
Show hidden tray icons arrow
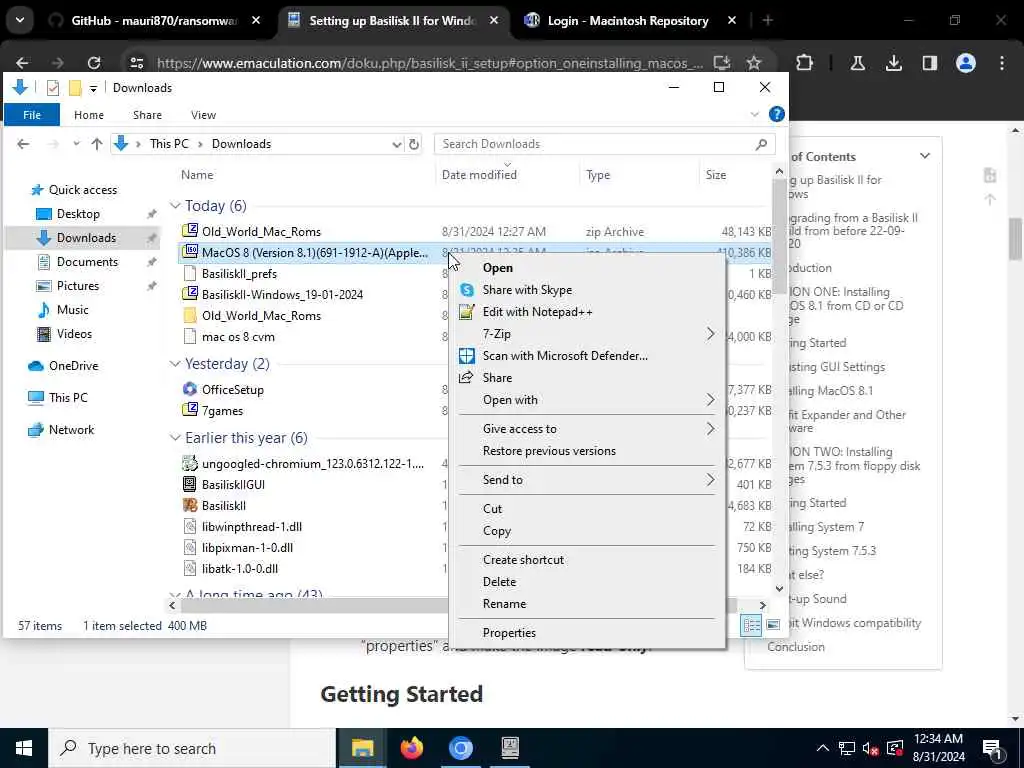[x=822, y=748]
